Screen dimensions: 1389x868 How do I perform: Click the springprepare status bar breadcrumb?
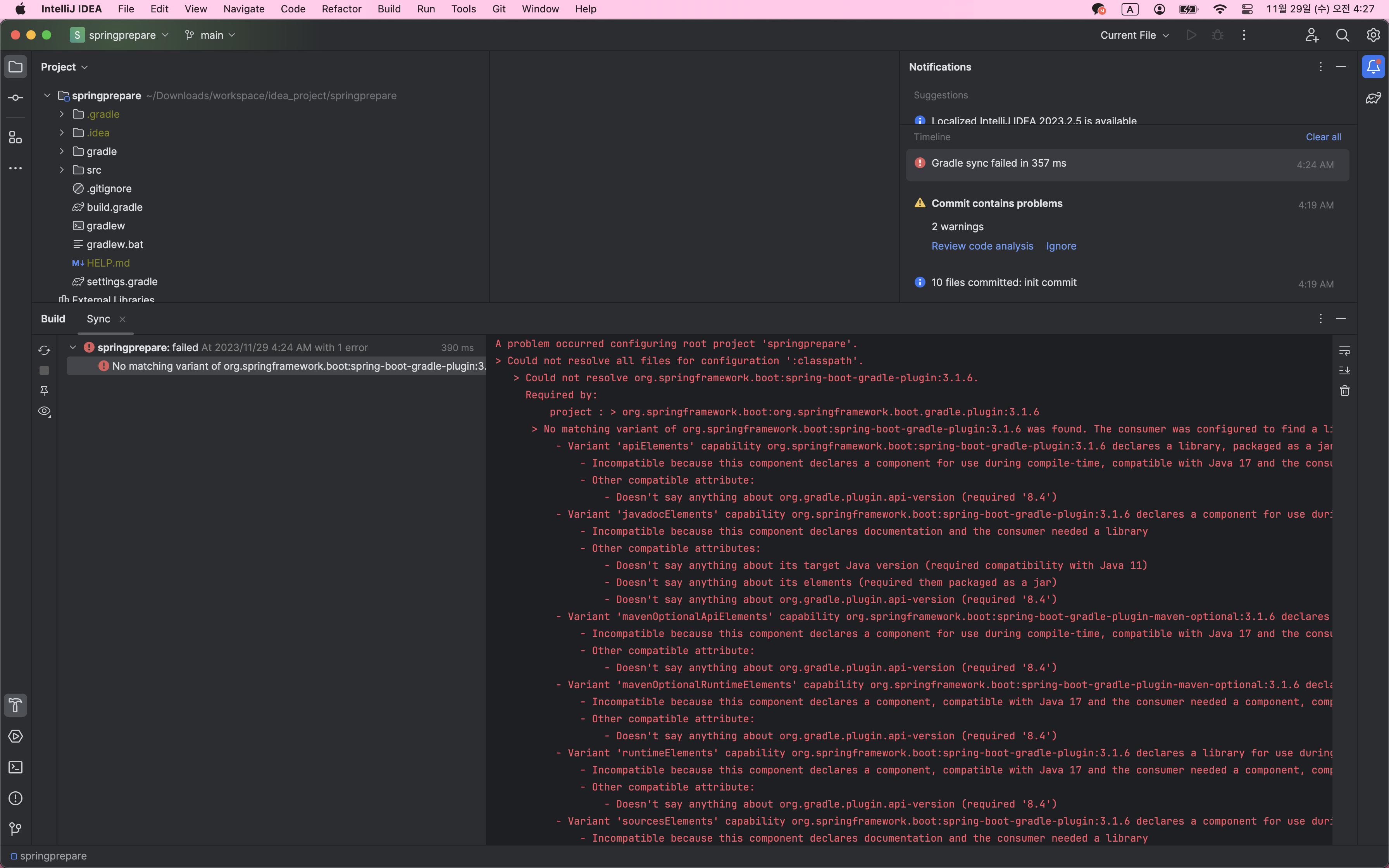point(49,856)
